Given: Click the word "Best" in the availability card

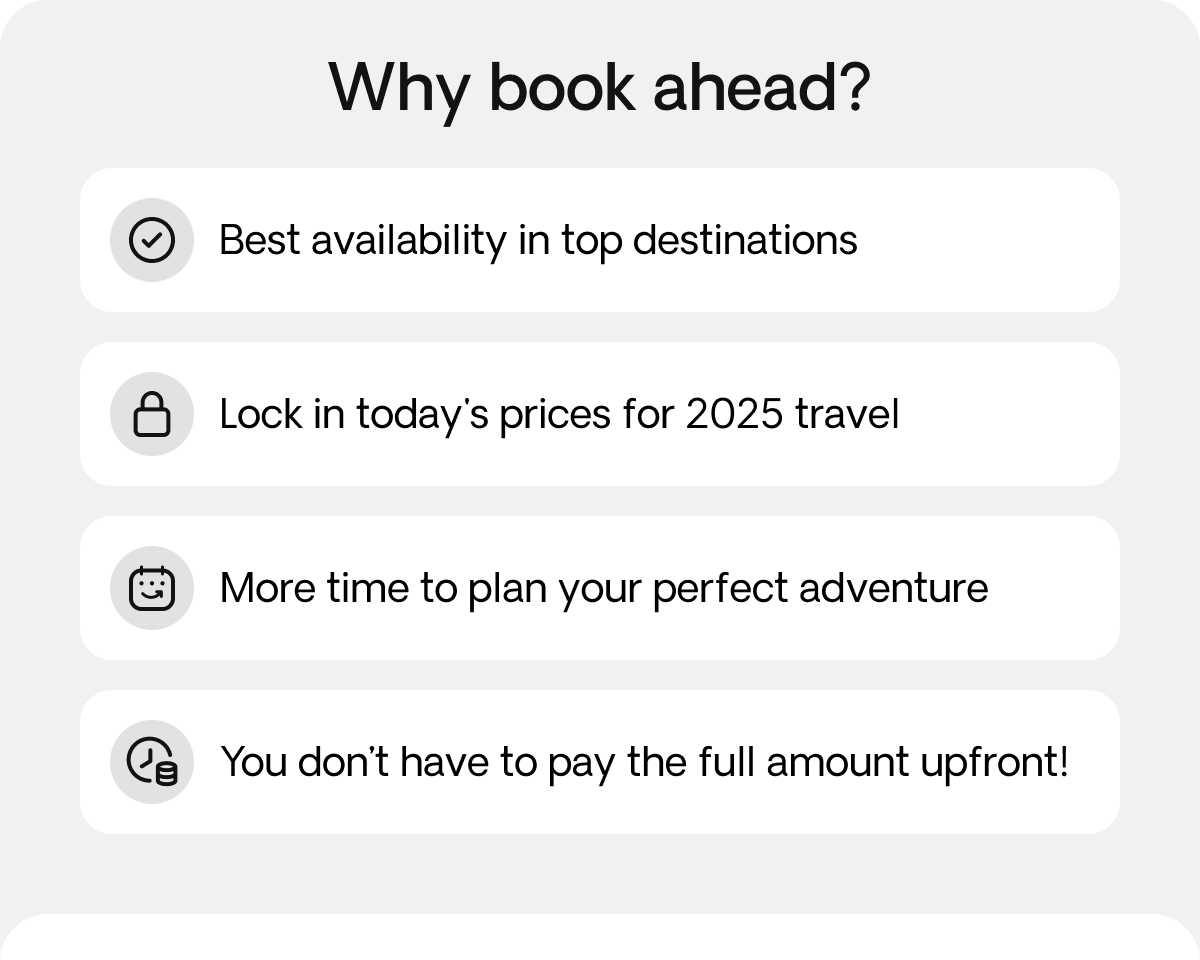Looking at the screenshot, I should (259, 241).
